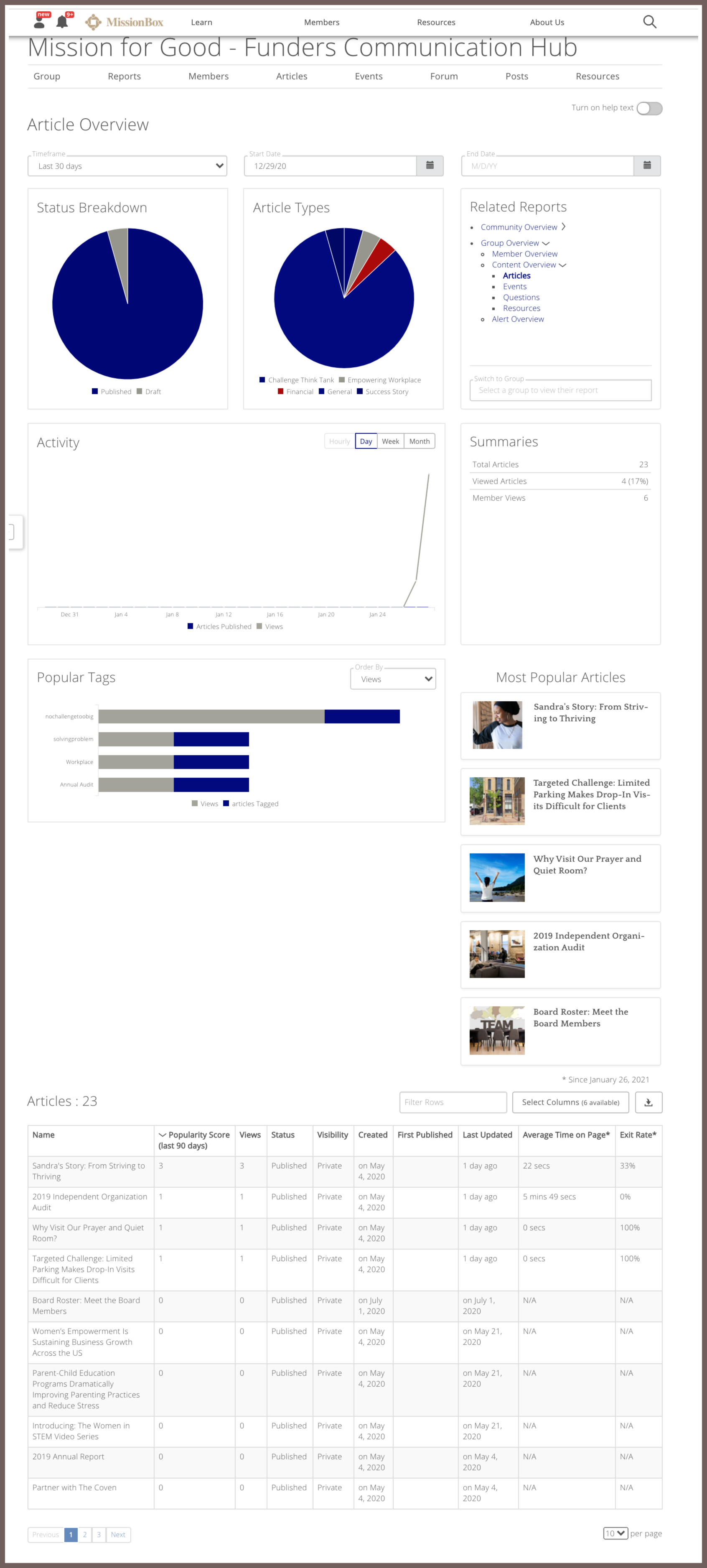The image size is (707, 1568).
Task: Select Week activity interval
Action: (391, 441)
